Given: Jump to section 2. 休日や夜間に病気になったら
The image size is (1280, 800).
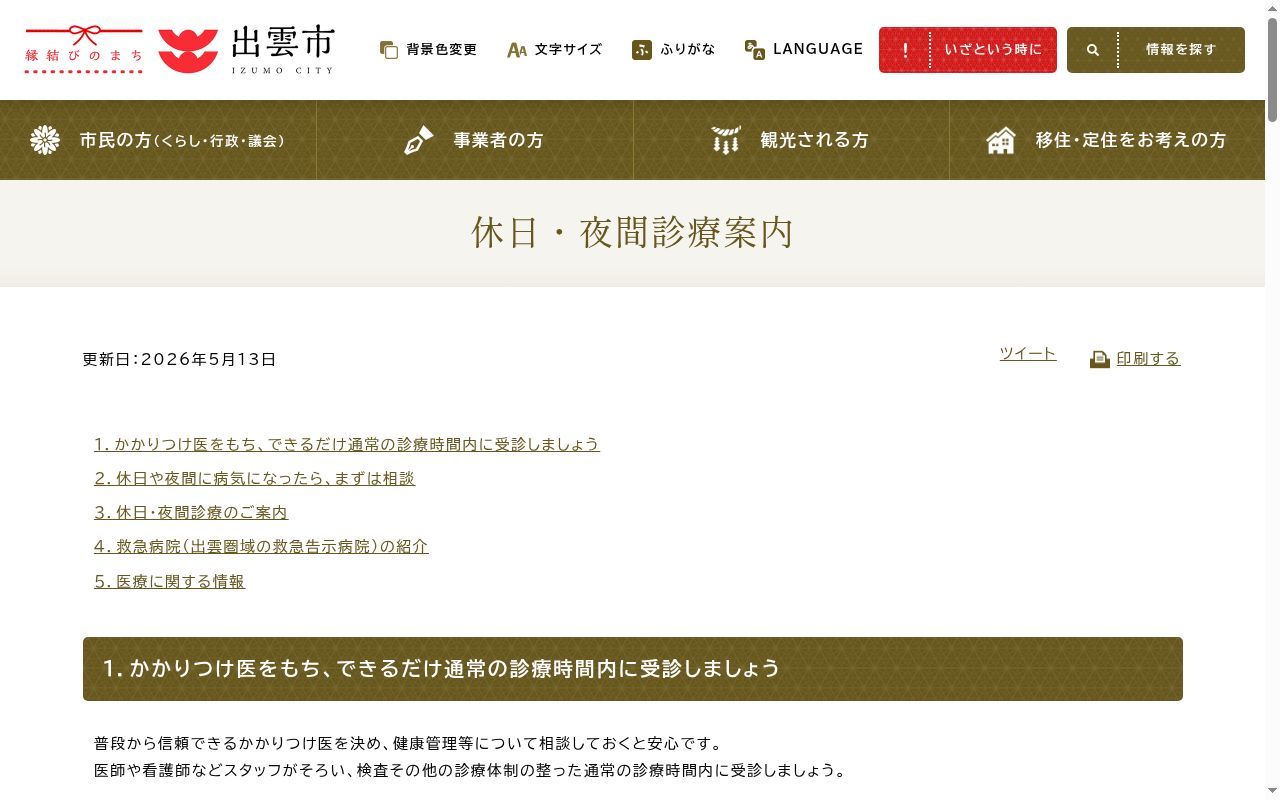Looking at the screenshot, I should 255,479.
